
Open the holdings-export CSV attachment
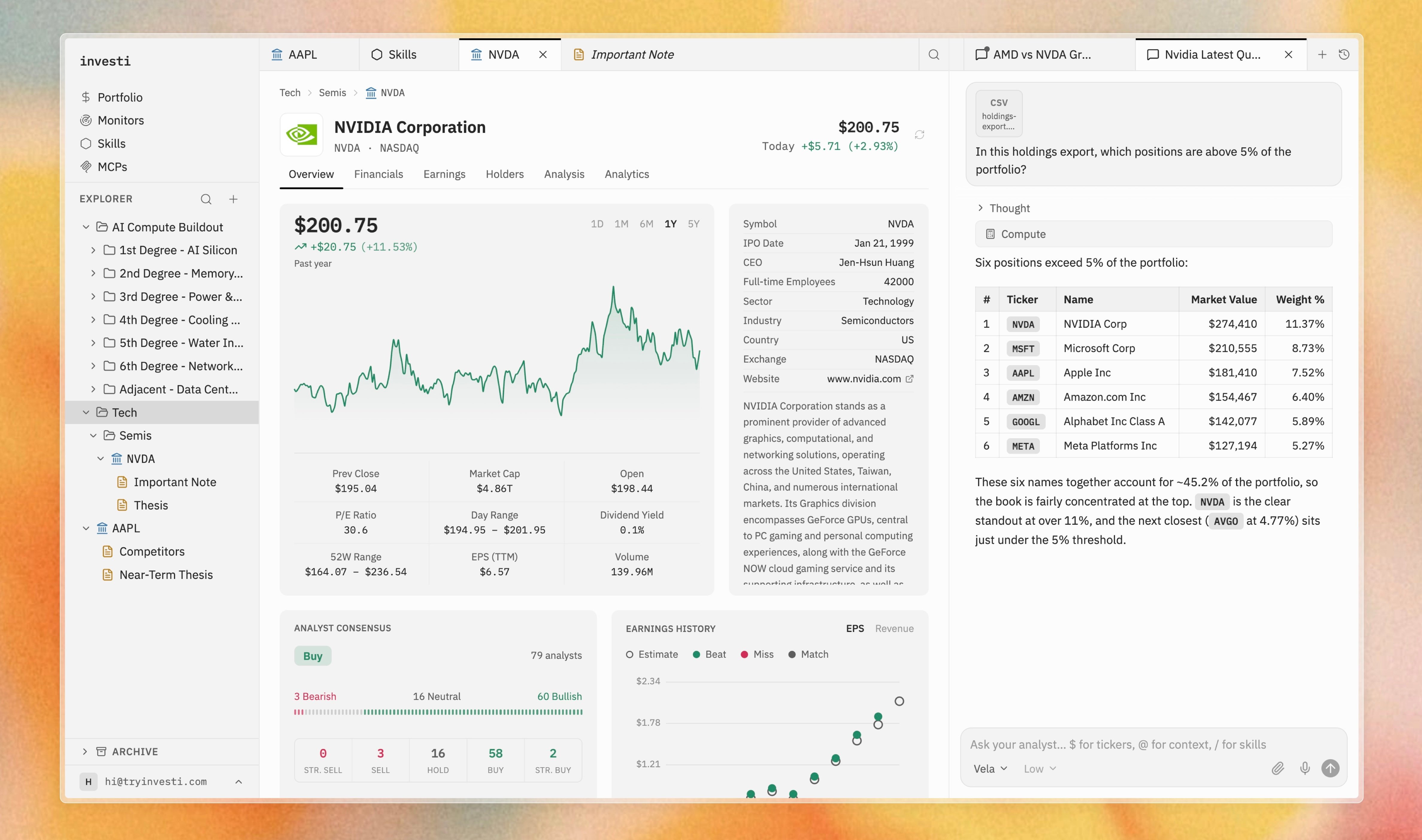pyautogui.click(x=999, y=114)
